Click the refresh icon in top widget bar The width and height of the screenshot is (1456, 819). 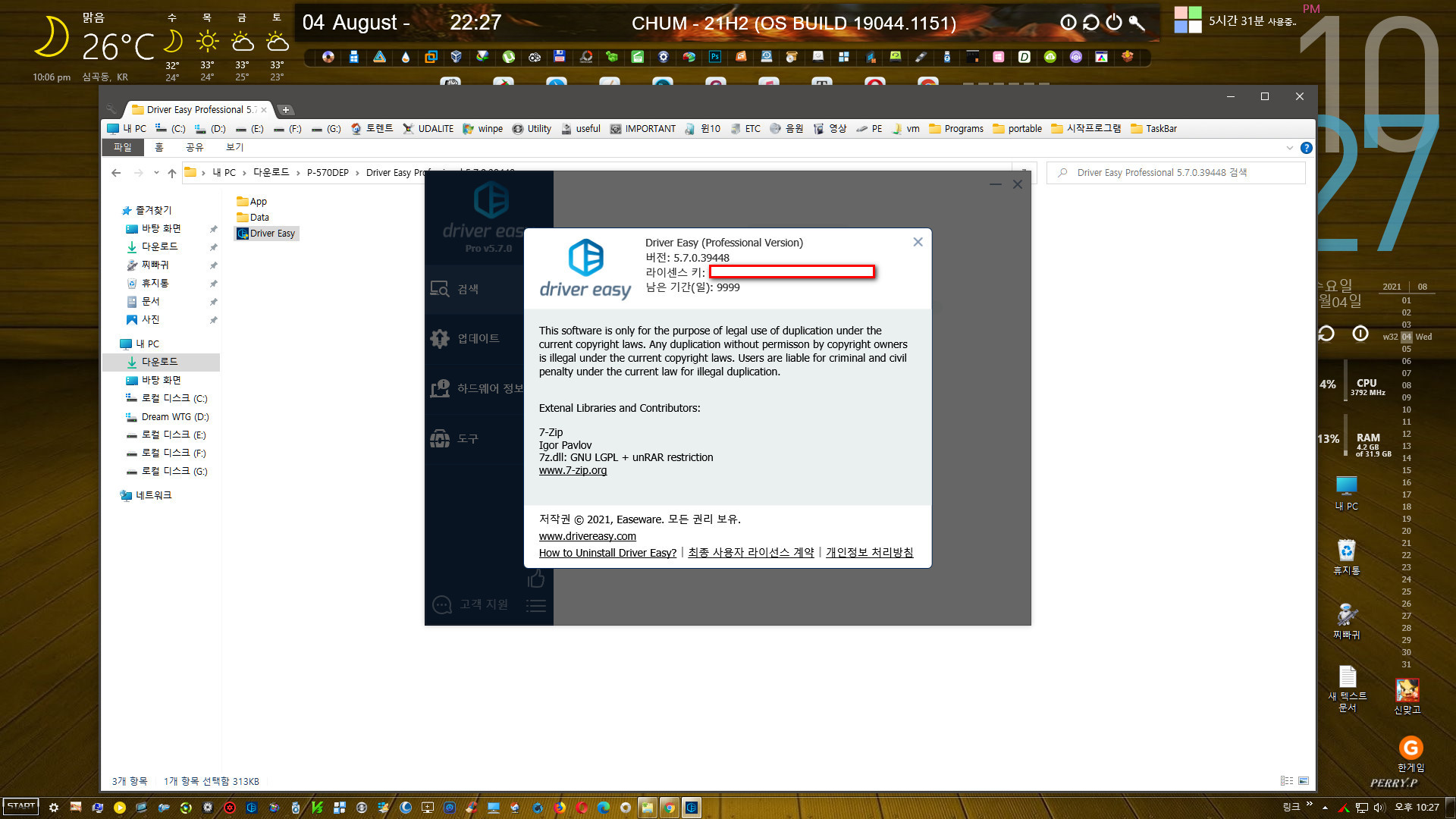point(1090,22)
